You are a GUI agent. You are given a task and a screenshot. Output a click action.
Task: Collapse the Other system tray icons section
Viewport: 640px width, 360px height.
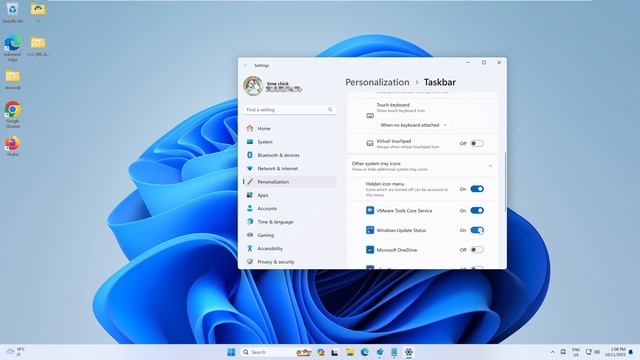click(x=490, y=166)
